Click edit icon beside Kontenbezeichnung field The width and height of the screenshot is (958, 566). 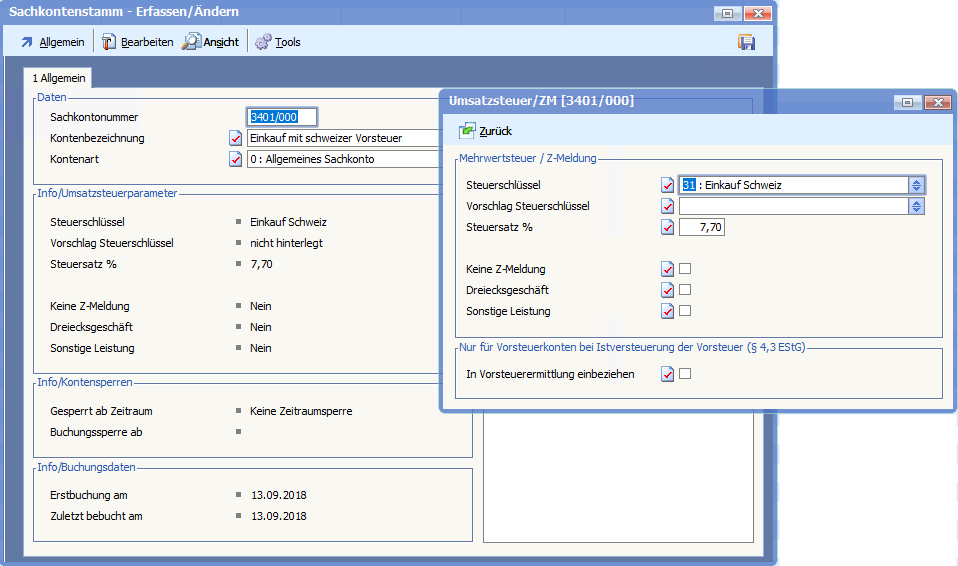(x=236, y=138)
